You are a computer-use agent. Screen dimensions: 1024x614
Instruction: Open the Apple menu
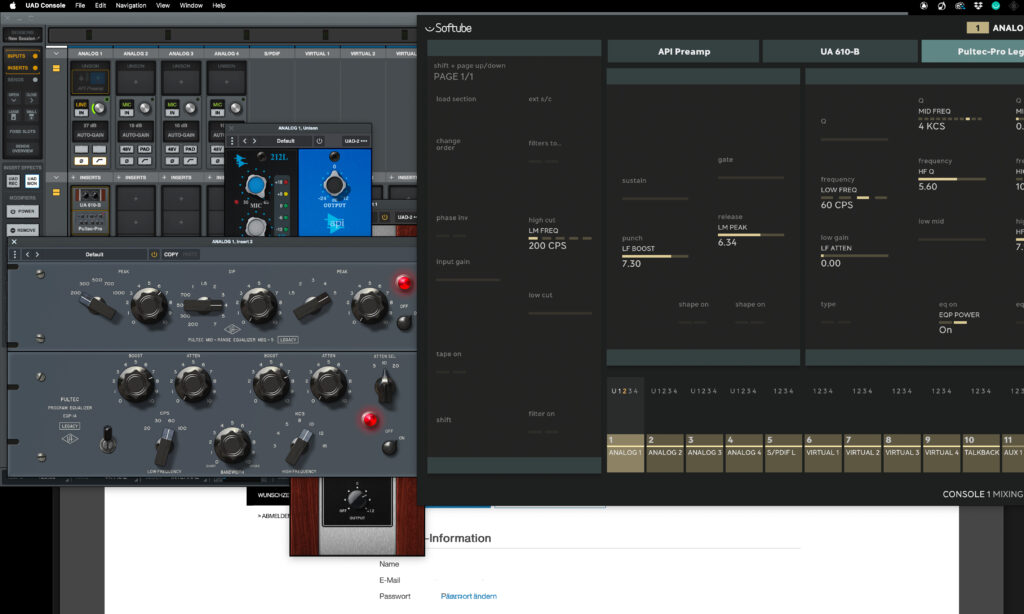(12, 5)
